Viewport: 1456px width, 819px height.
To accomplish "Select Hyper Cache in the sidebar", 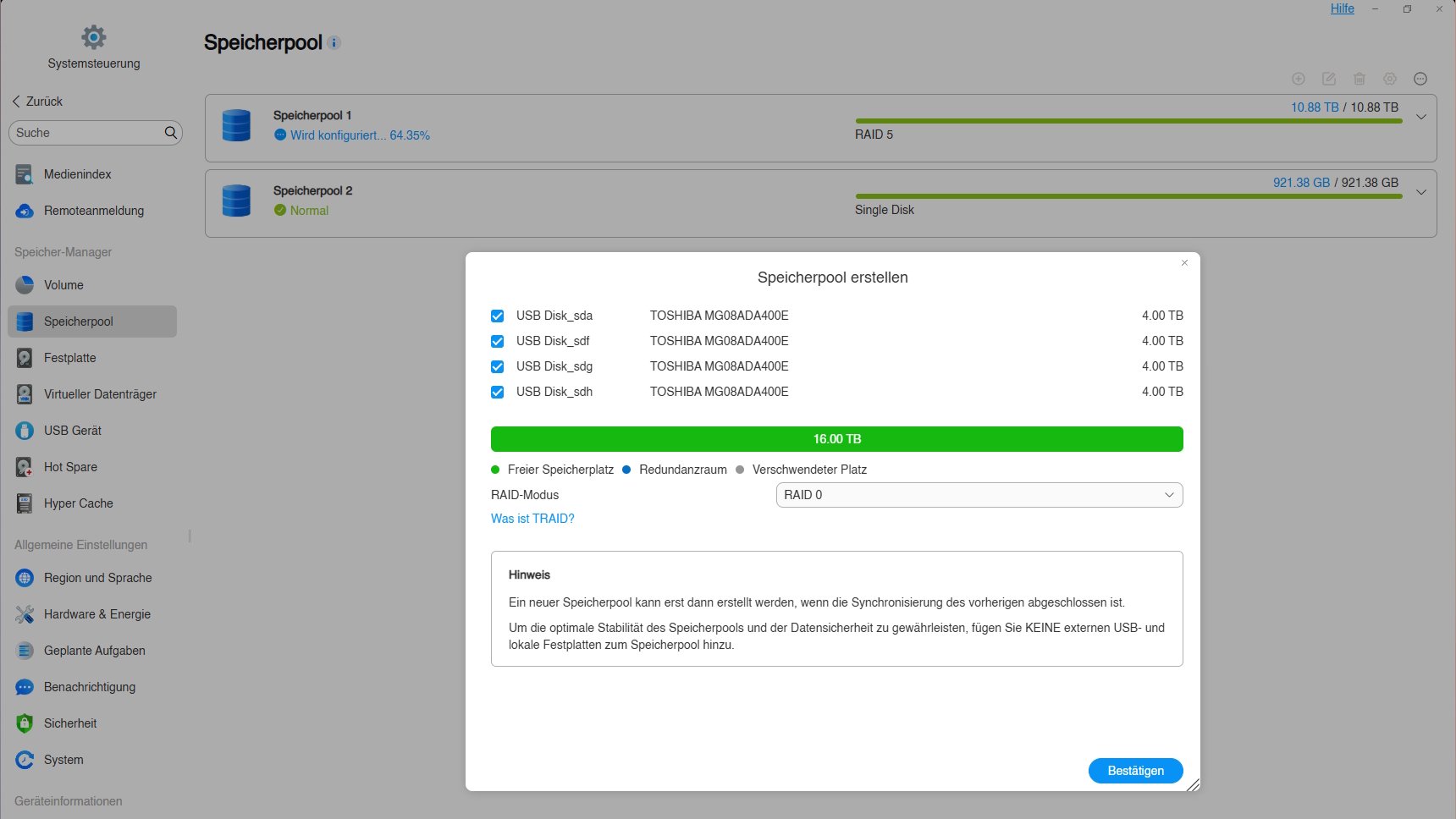I will [78, 503].
